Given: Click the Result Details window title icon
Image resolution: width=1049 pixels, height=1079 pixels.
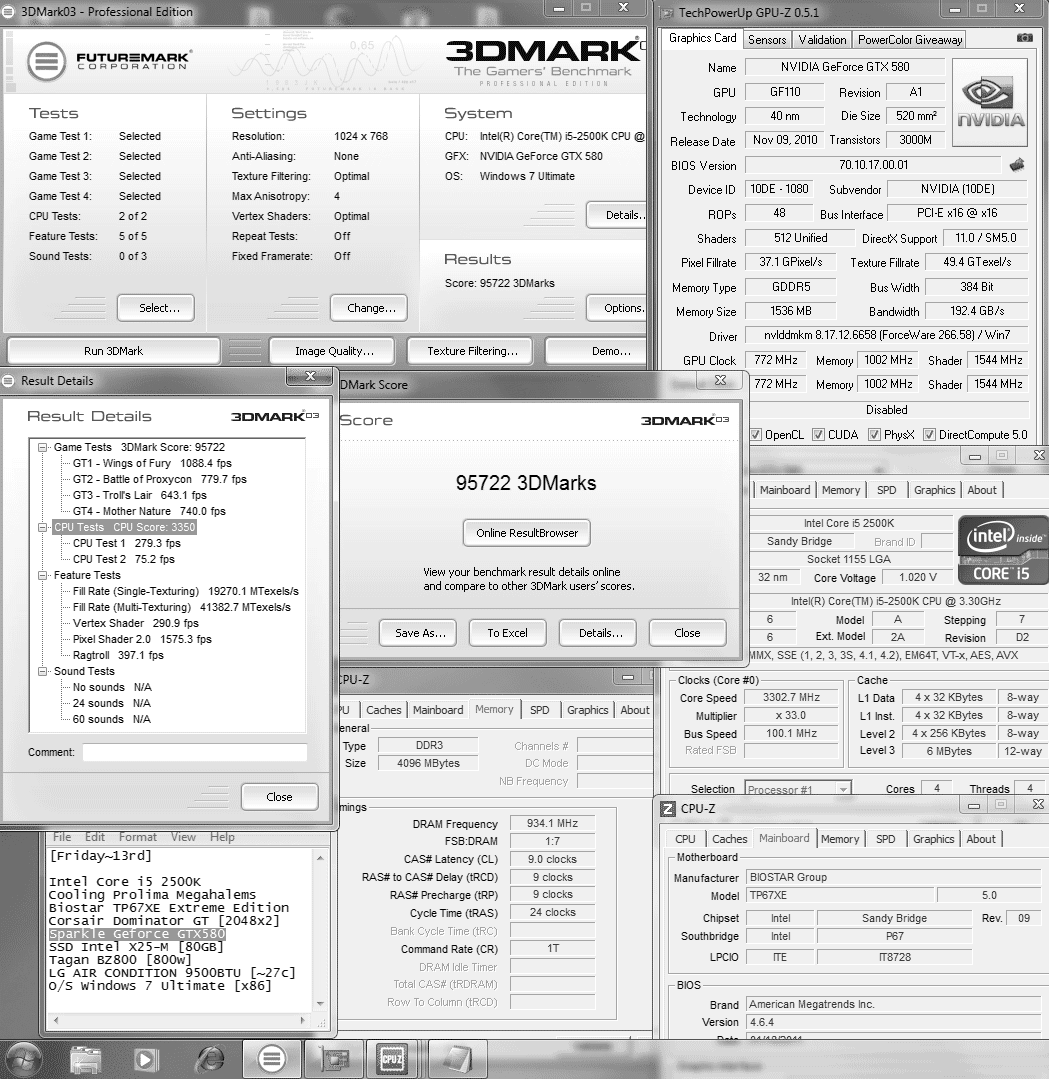Looking at the screenshot, I should (9, 381).
